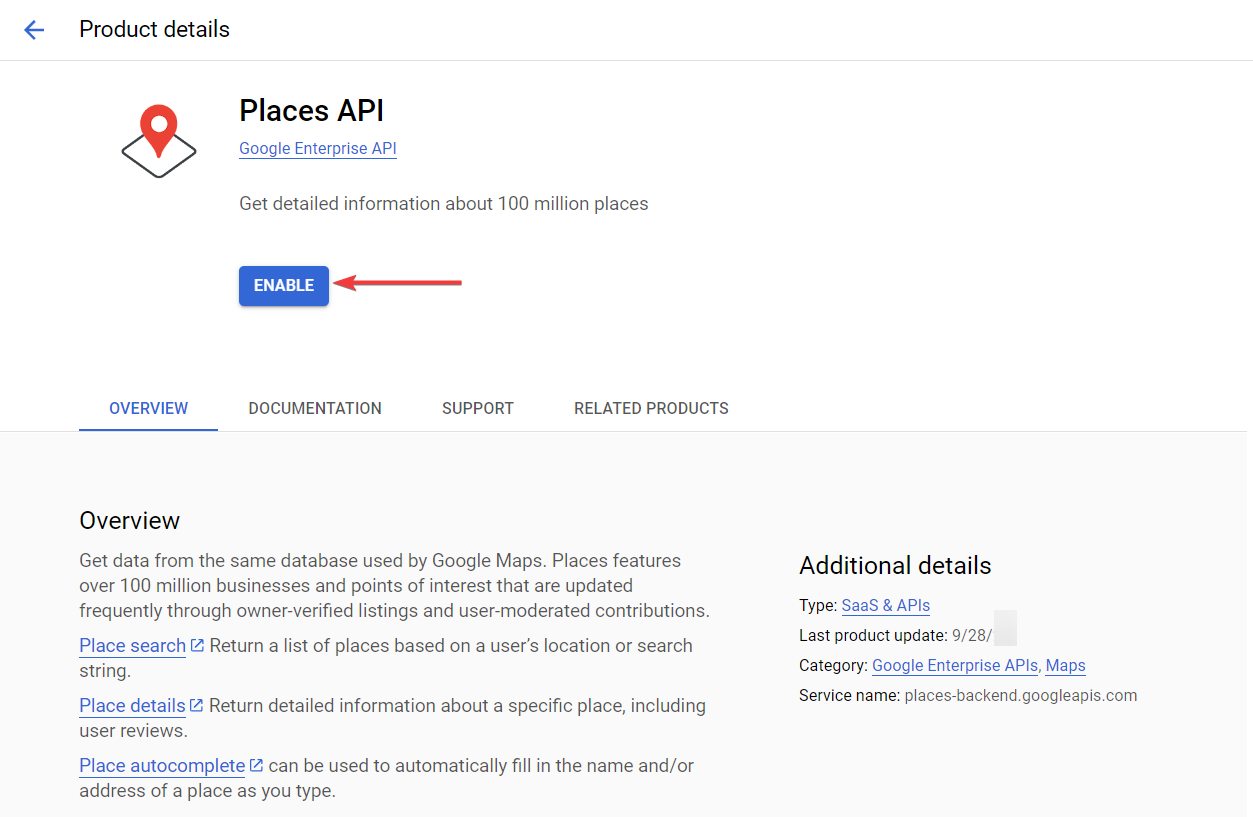Open the Google Enterprise API link under title
This screenshot has width=1253, height=817.
point(318,149)
